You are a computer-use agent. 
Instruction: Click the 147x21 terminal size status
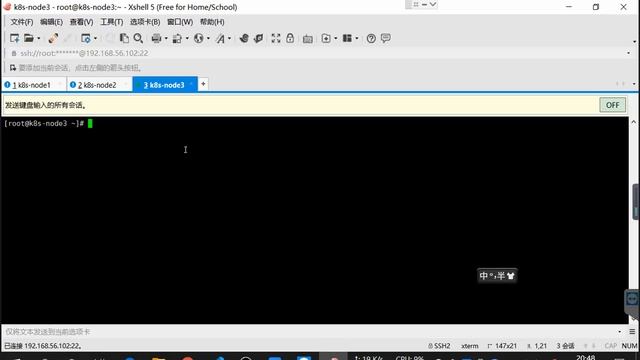502,346
